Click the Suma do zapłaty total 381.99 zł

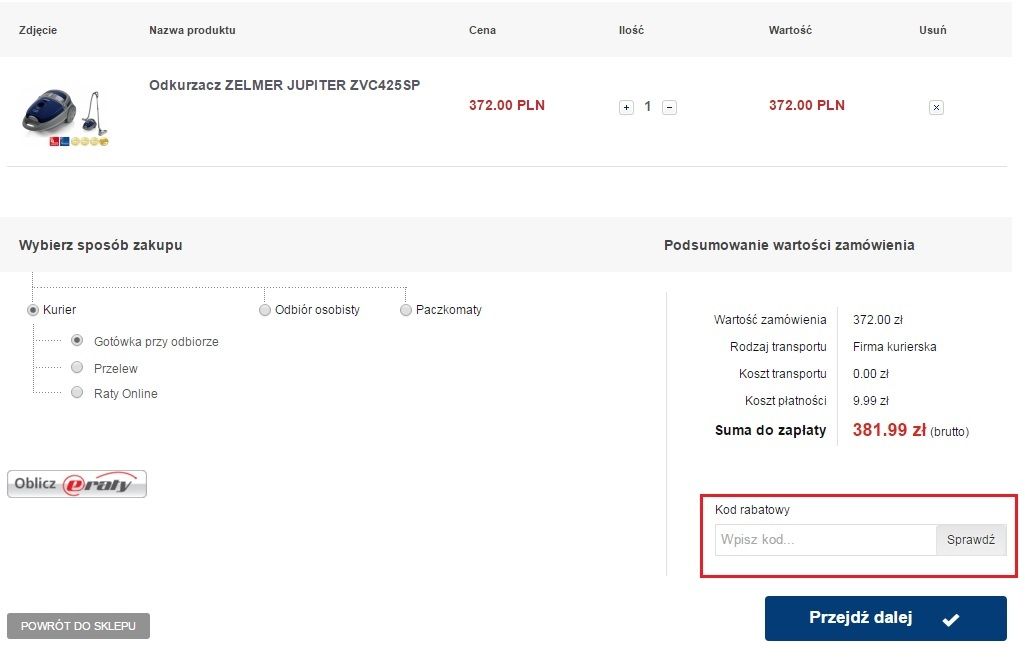coord(889,430)
